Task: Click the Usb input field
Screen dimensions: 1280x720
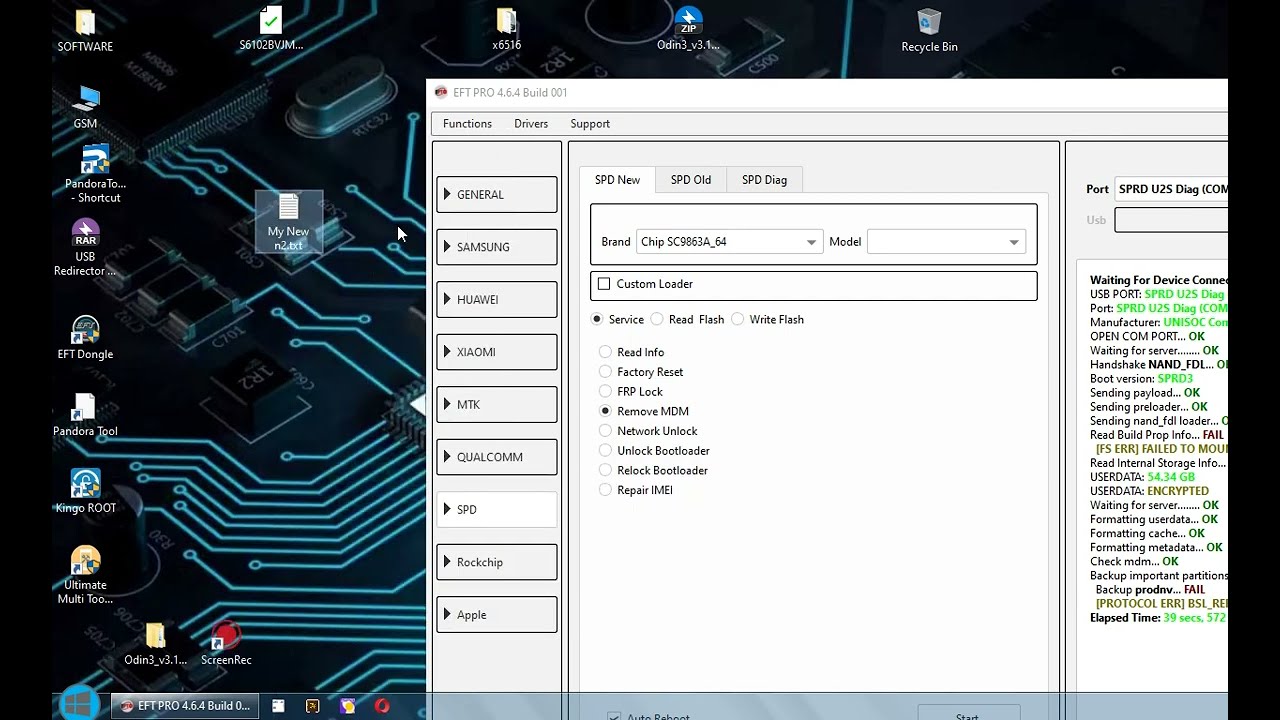Action: [1171, 220]
